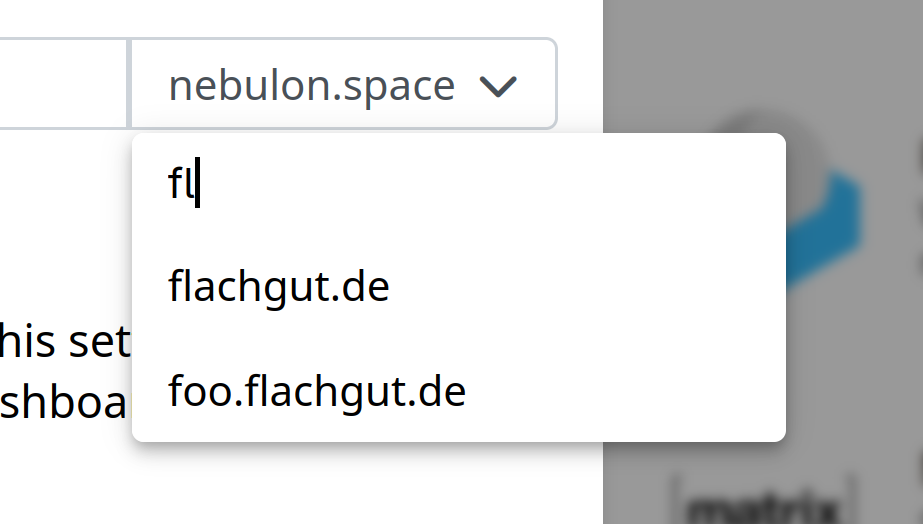Viewport: 923px width, 524px height.
Task: Focus the domain filter field containing "fl"
Action: tap(459, 183)
